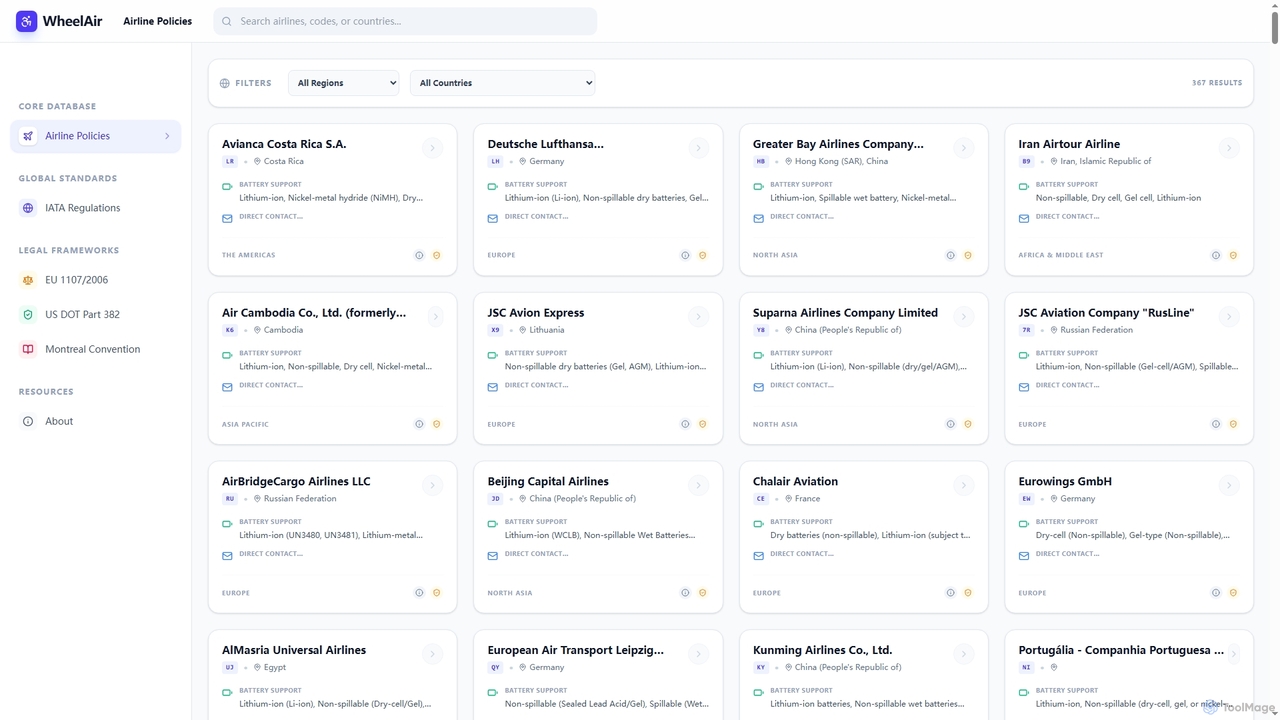Open info icon on Beijing Capital Airlines card
The image size is (1280, 720).
click(x=685, y=593)
